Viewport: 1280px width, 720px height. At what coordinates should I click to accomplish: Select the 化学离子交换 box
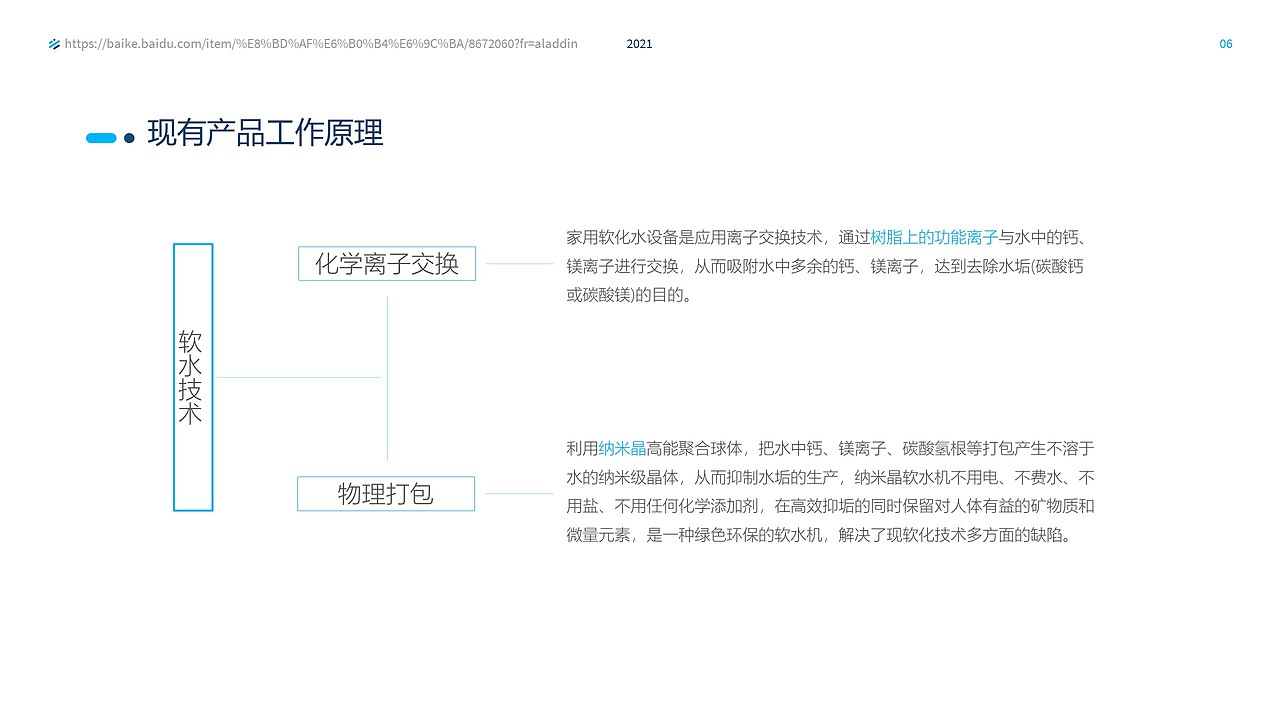387,264
